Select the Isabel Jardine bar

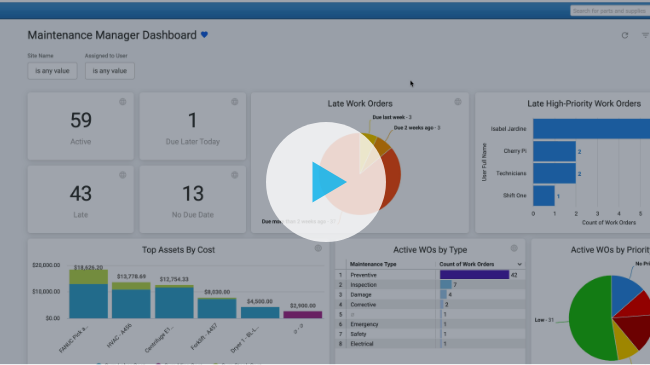point(592,129)
